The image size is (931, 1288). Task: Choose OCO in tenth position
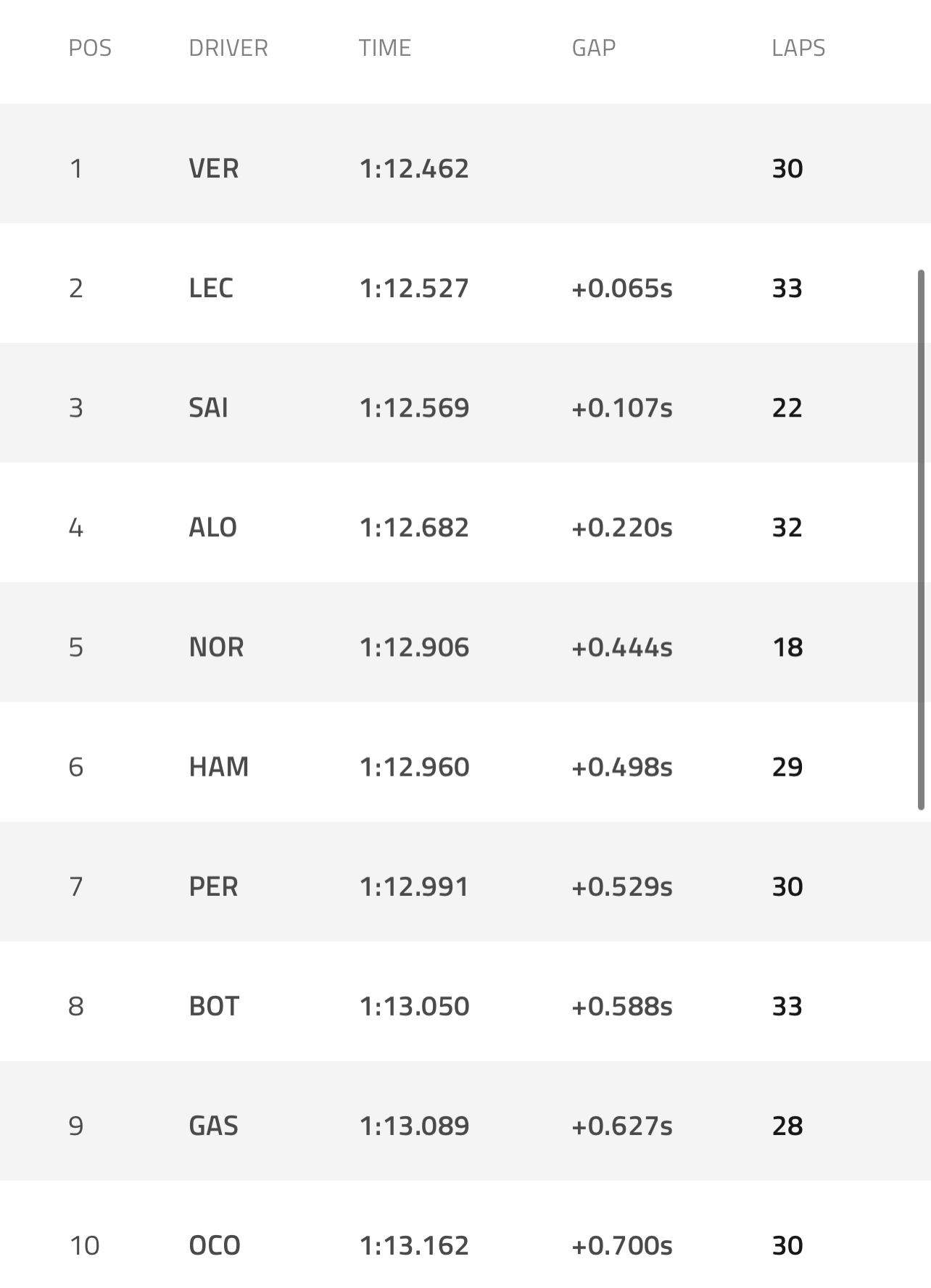(214, 1245)
